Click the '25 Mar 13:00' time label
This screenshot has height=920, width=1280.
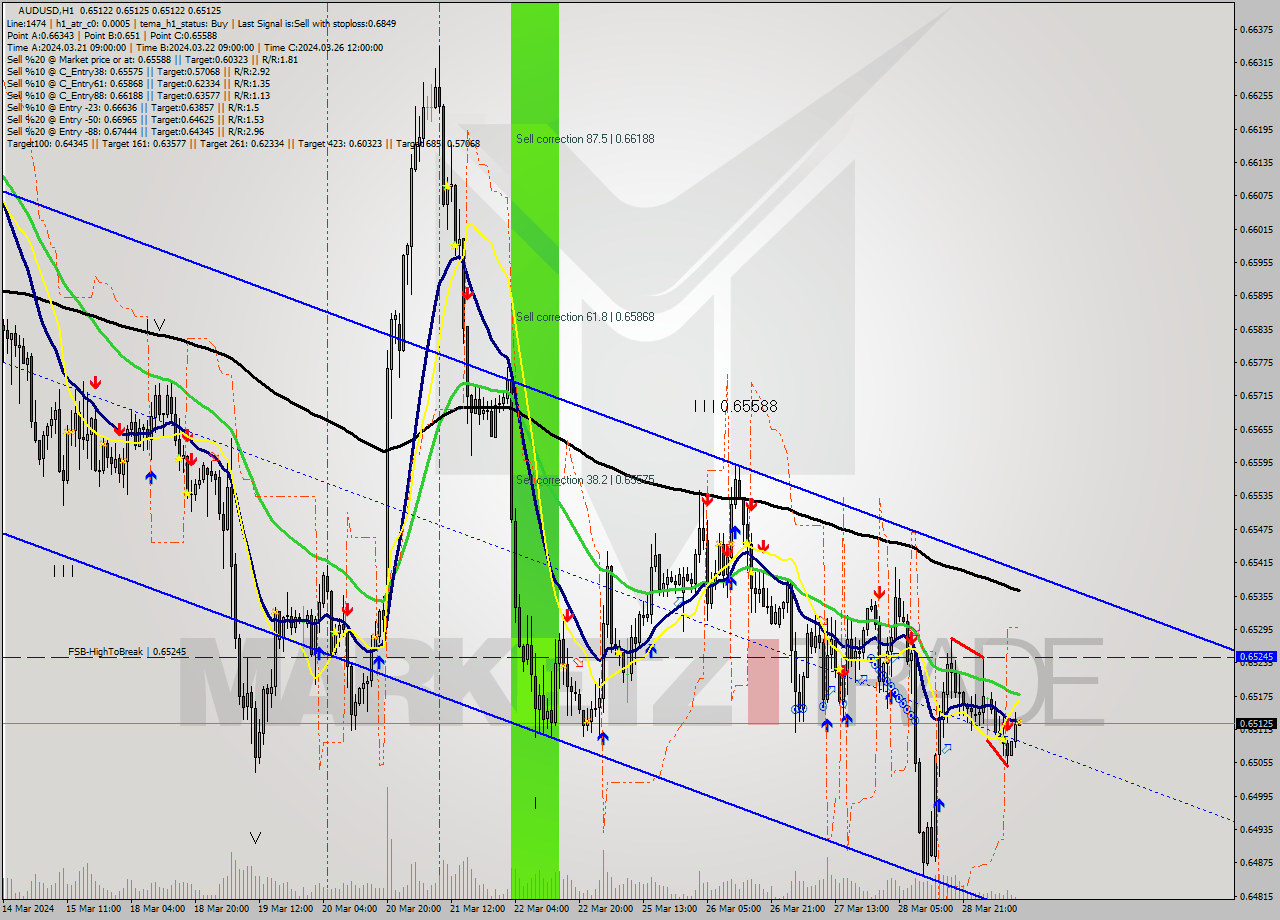pyautogui.click(x=669, y=908)
